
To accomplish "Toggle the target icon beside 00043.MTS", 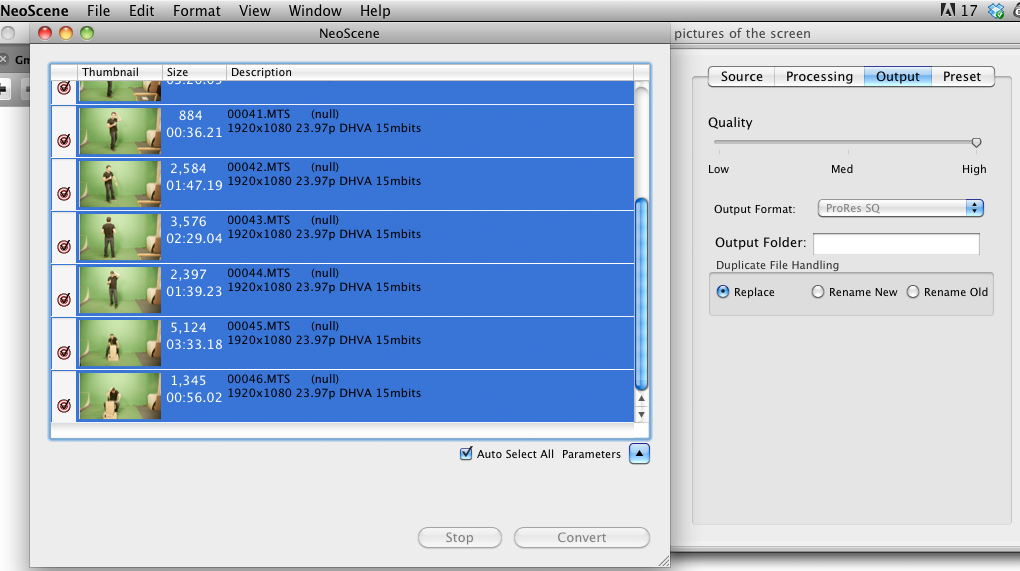I will click(64, 246).
